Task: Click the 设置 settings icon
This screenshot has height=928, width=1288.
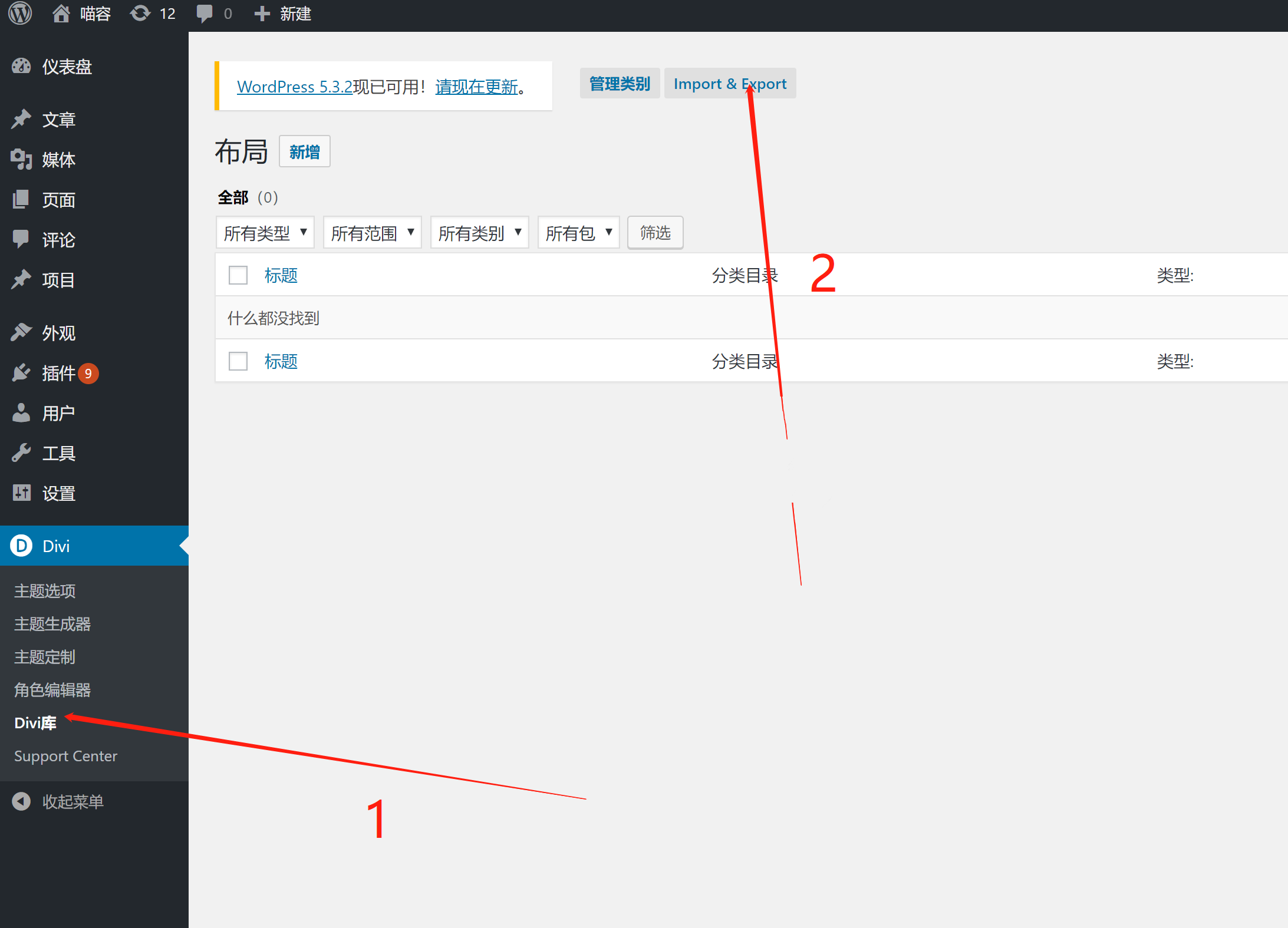Action: 21,493
